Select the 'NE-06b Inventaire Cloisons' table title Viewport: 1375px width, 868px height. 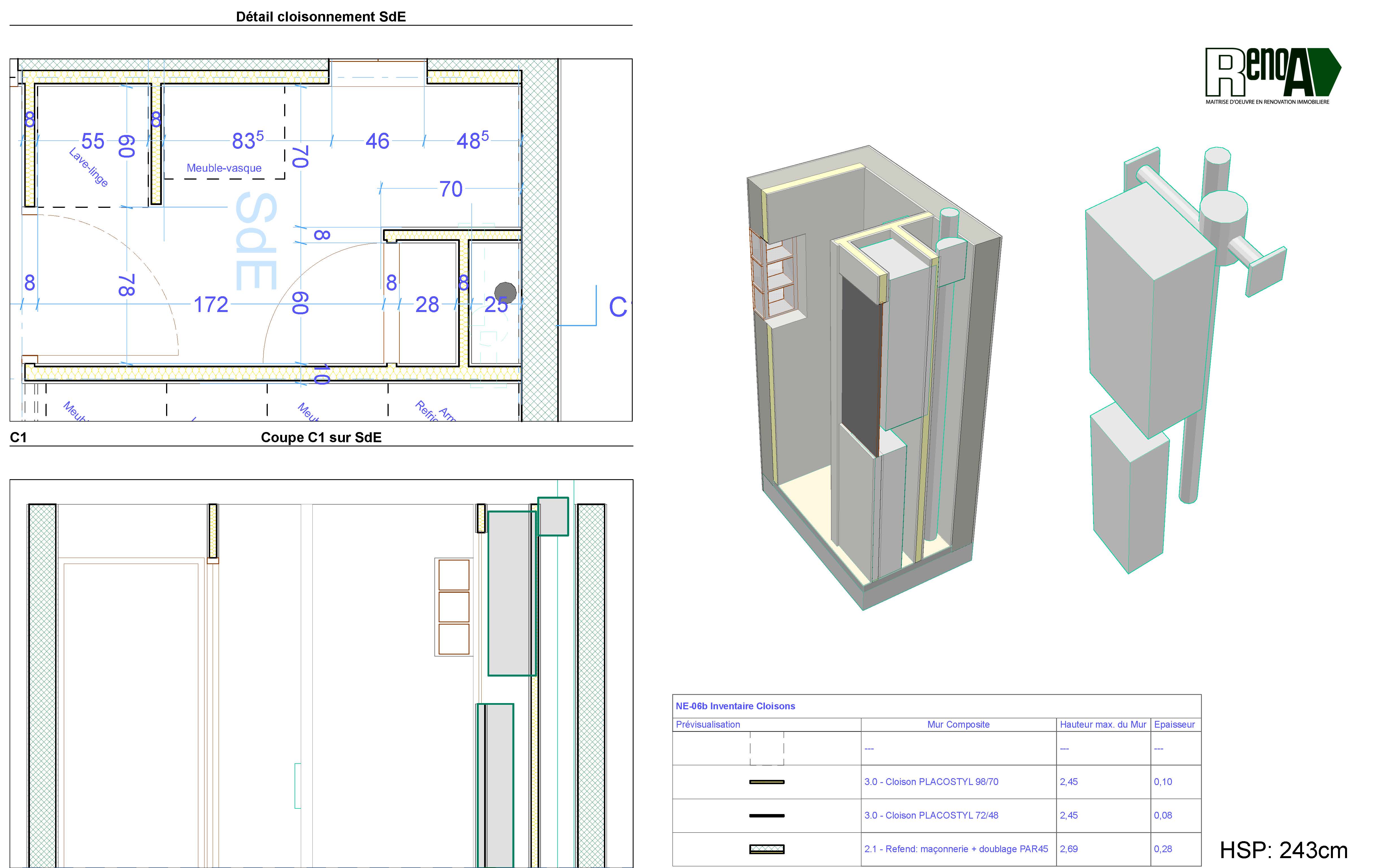tap(735, 706)
